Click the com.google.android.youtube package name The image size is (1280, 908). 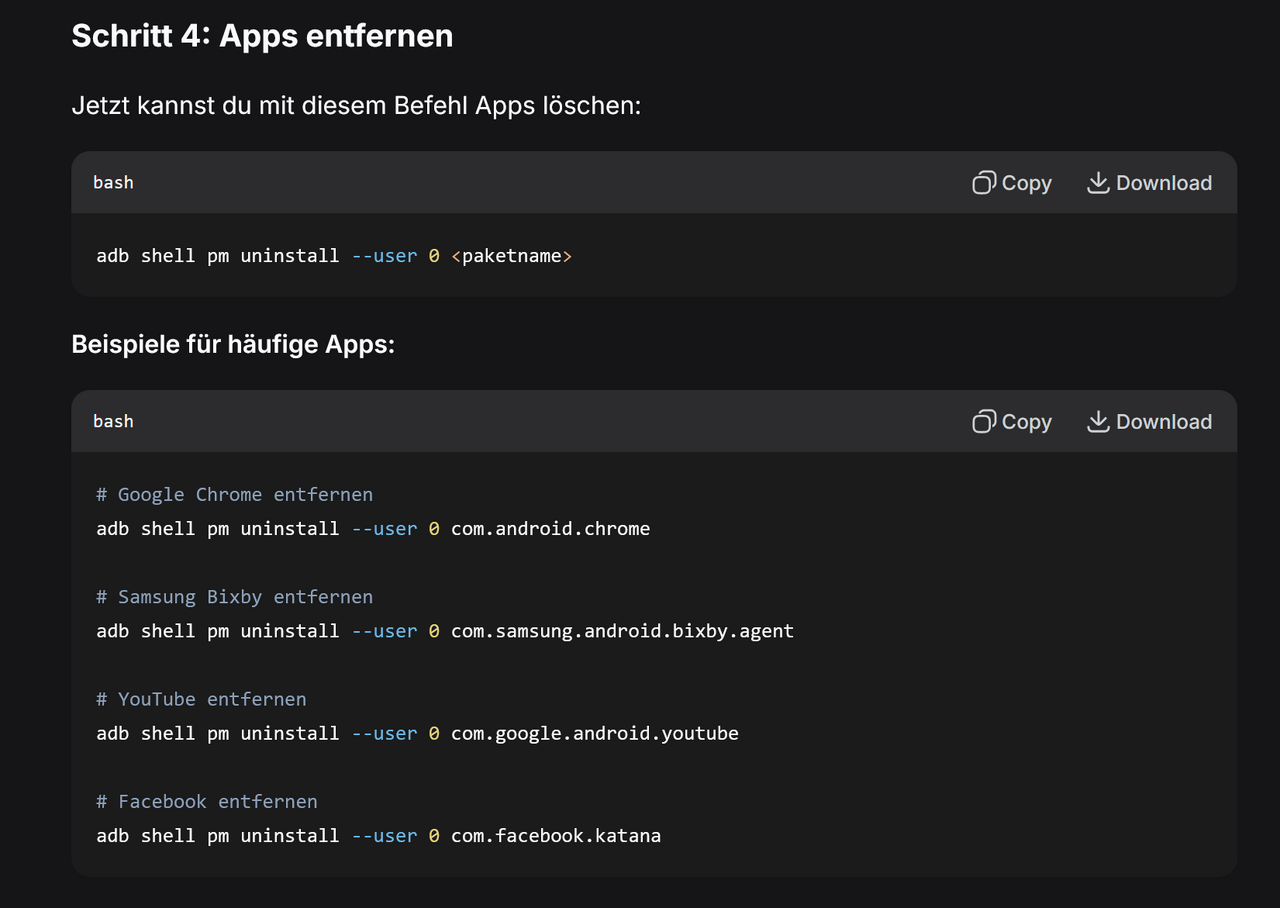595,733
